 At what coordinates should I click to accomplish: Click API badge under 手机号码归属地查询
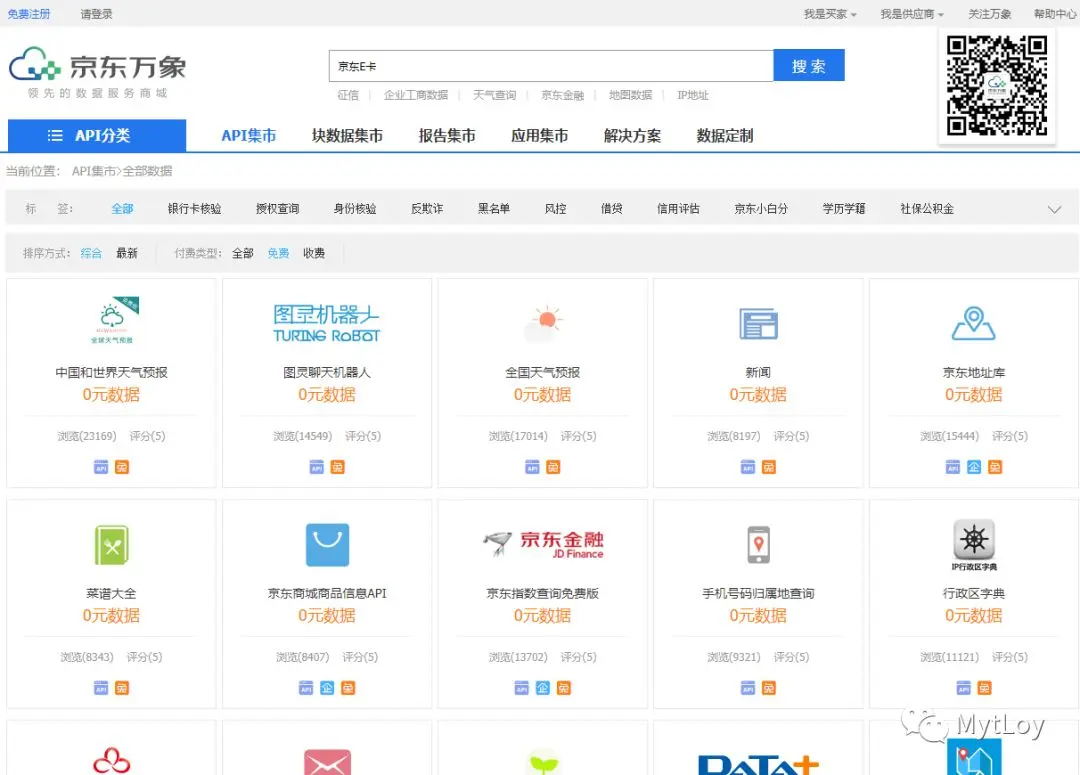coord(748,688)
